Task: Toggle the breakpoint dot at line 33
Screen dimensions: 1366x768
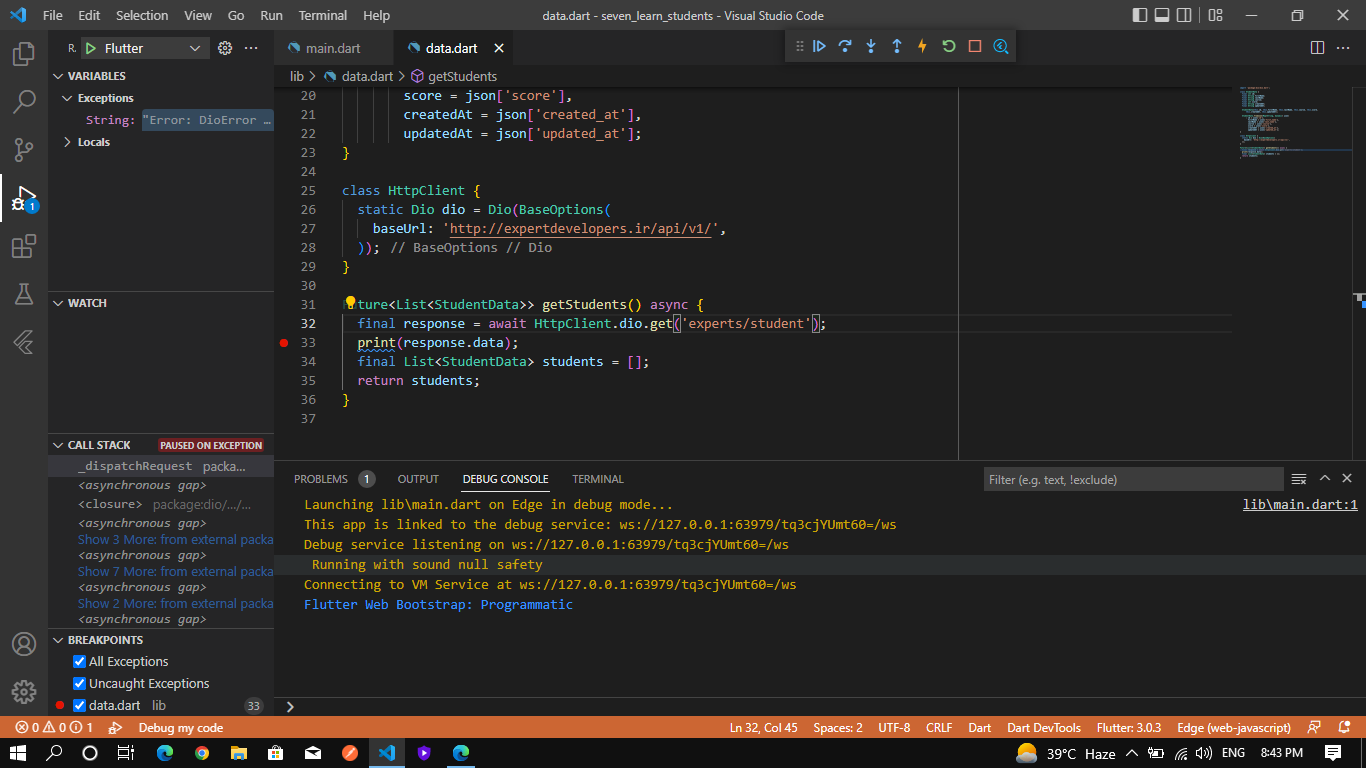Action: click(284, 343)
